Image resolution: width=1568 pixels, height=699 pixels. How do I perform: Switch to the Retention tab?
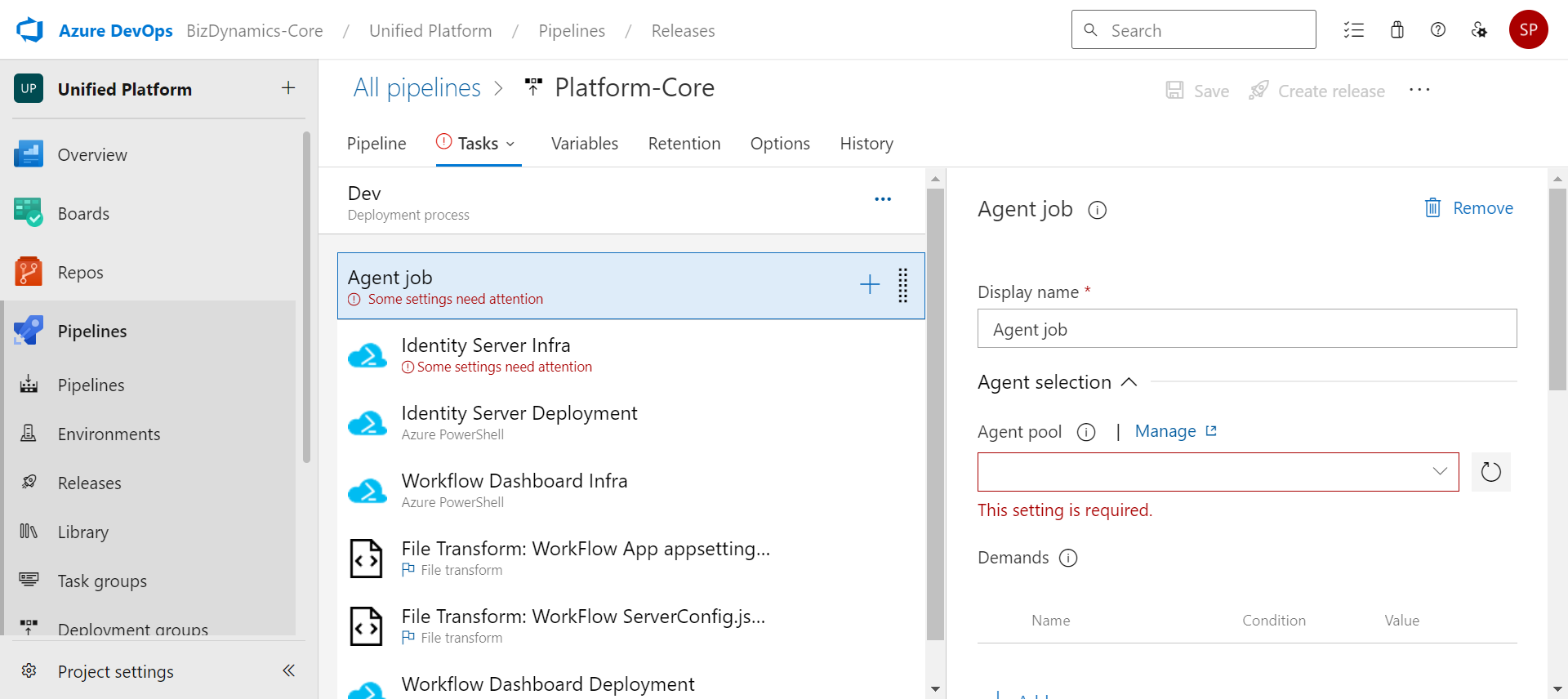click(x=684, y=144)
